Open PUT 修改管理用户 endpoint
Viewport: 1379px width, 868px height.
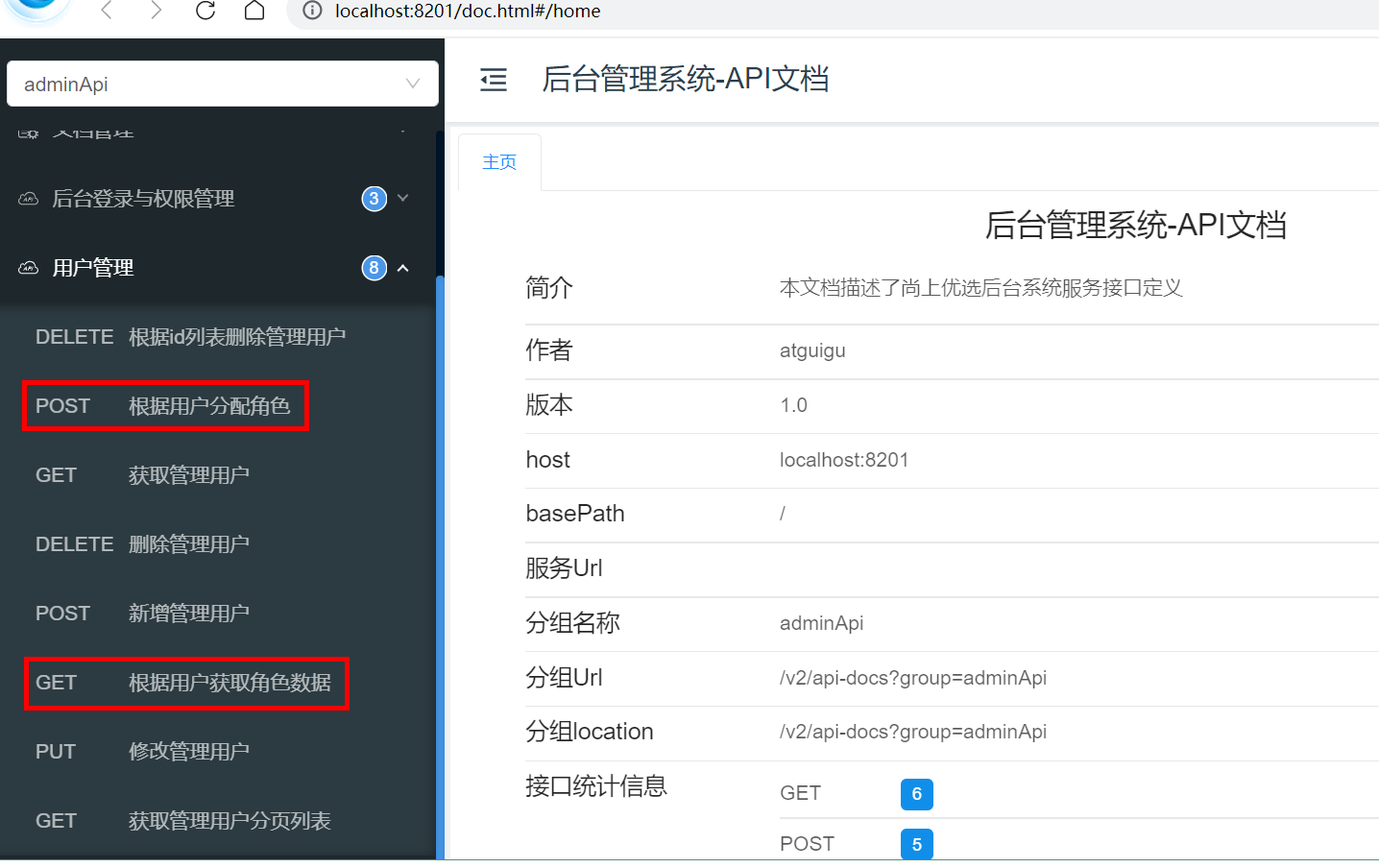pyautogui.click(x=142, y=752)
